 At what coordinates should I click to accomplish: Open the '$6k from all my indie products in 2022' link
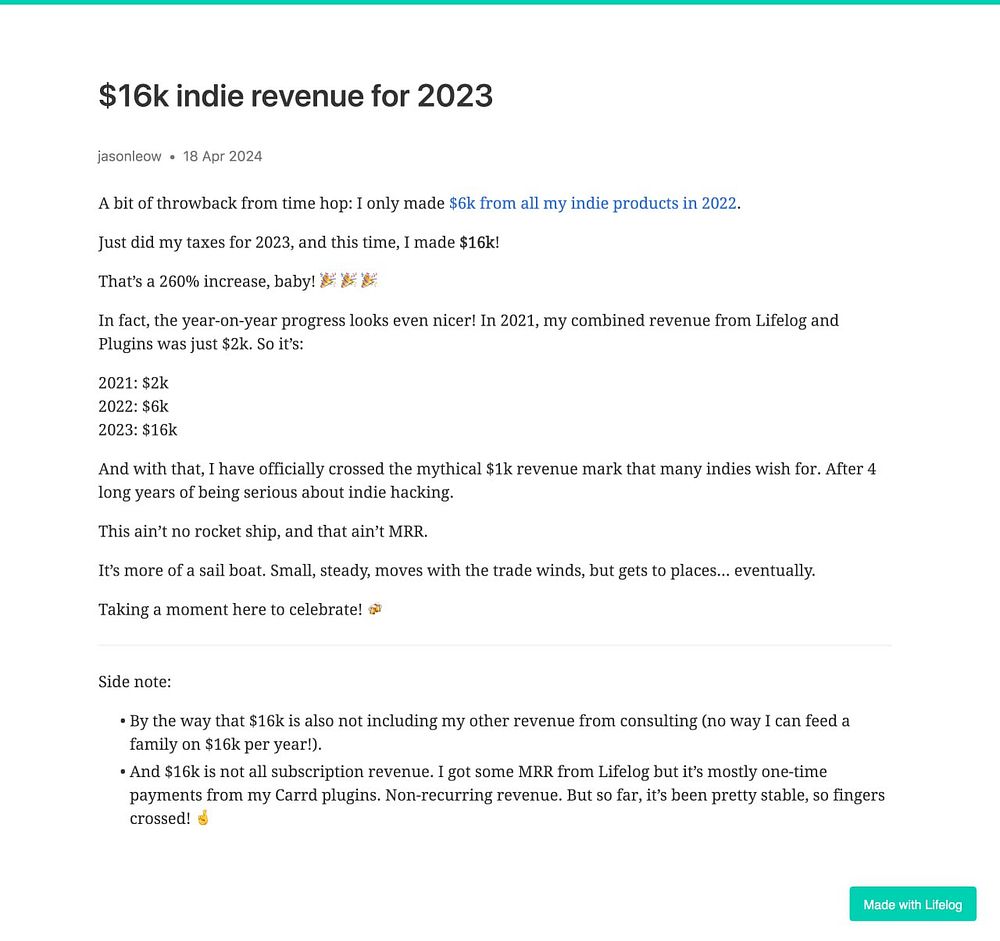click(592, 203)
